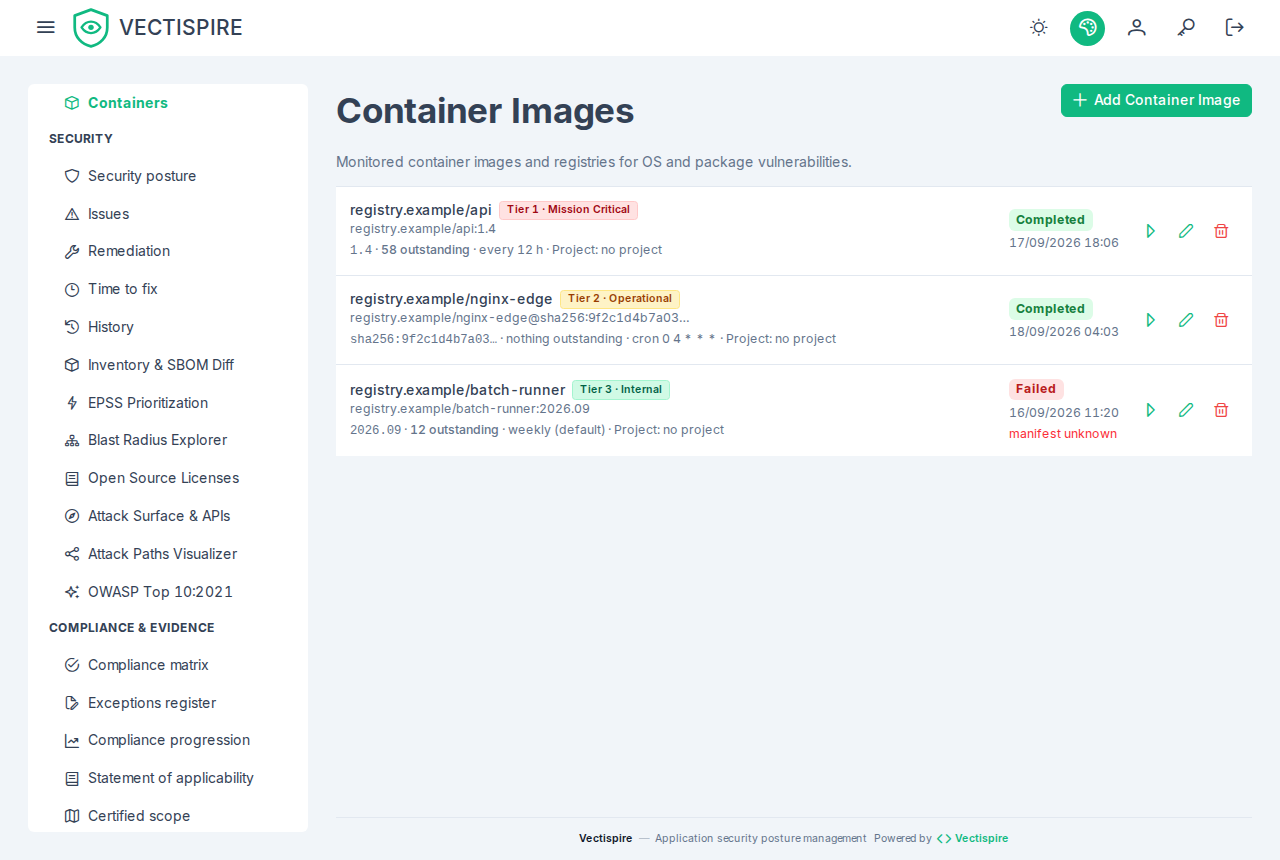Open the hamburger navigation menu
This screenshot has width=1280, height=860.
pyautogui.click(x=46, y=27)
